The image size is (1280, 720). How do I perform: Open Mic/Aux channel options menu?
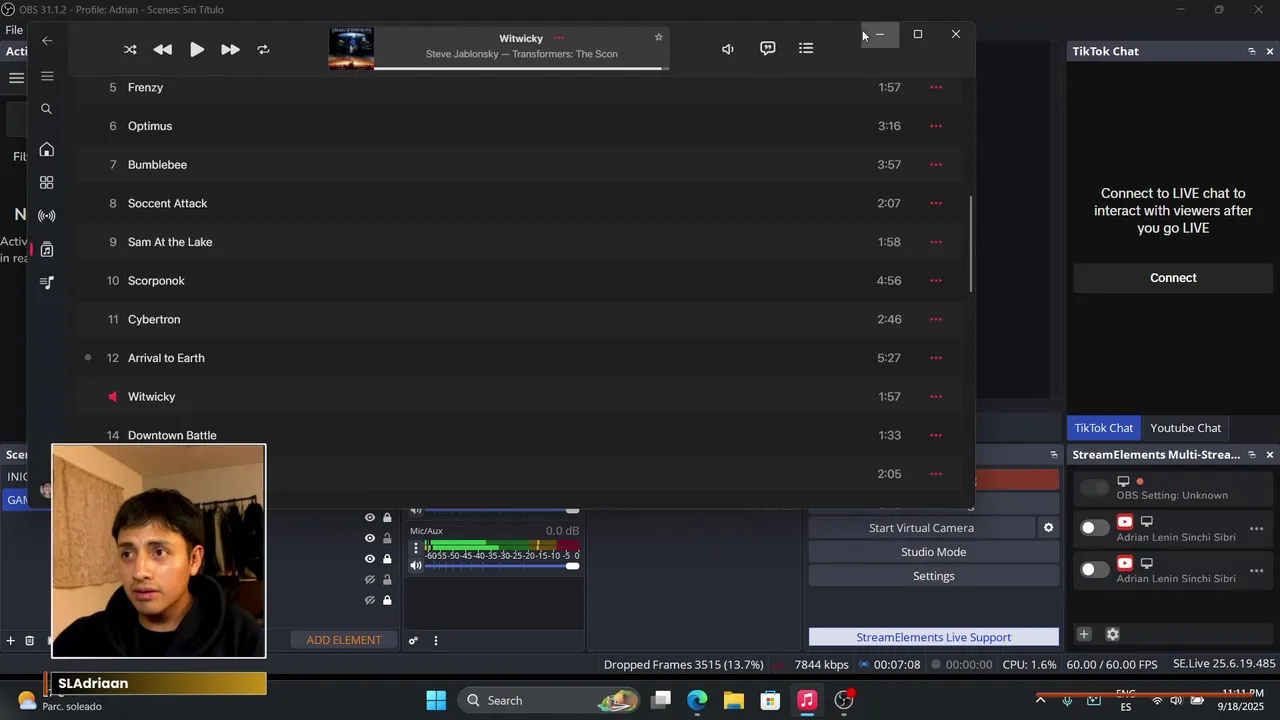click(x=416, y=548)
